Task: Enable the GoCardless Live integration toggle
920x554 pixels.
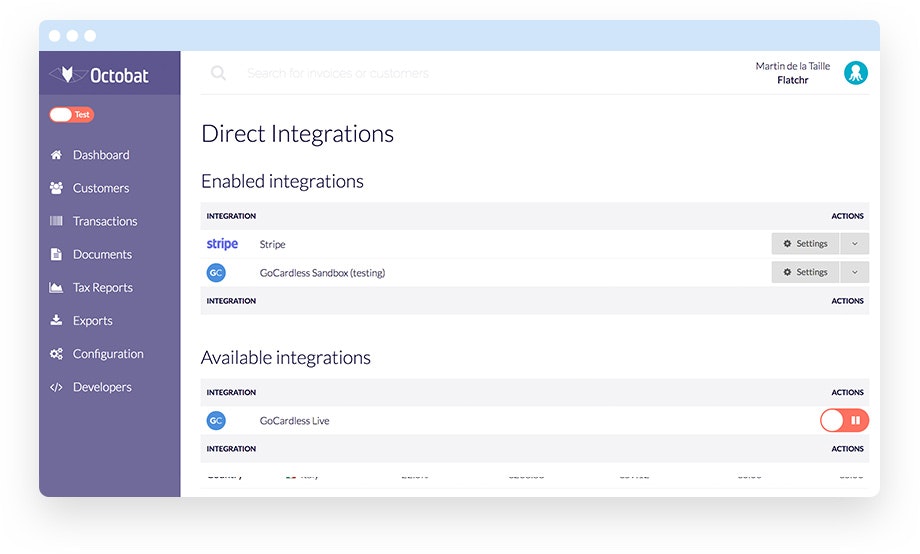Action: [x=844, y=420]
